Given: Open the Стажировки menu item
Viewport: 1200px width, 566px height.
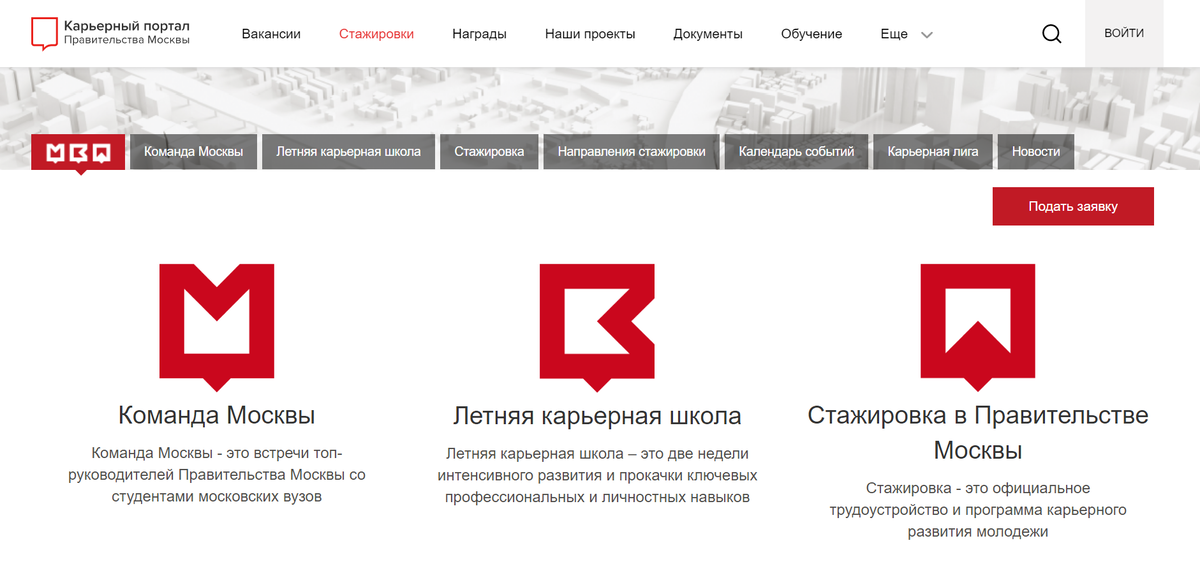Looking at the screenshot, I should click(x=376, y=34).
